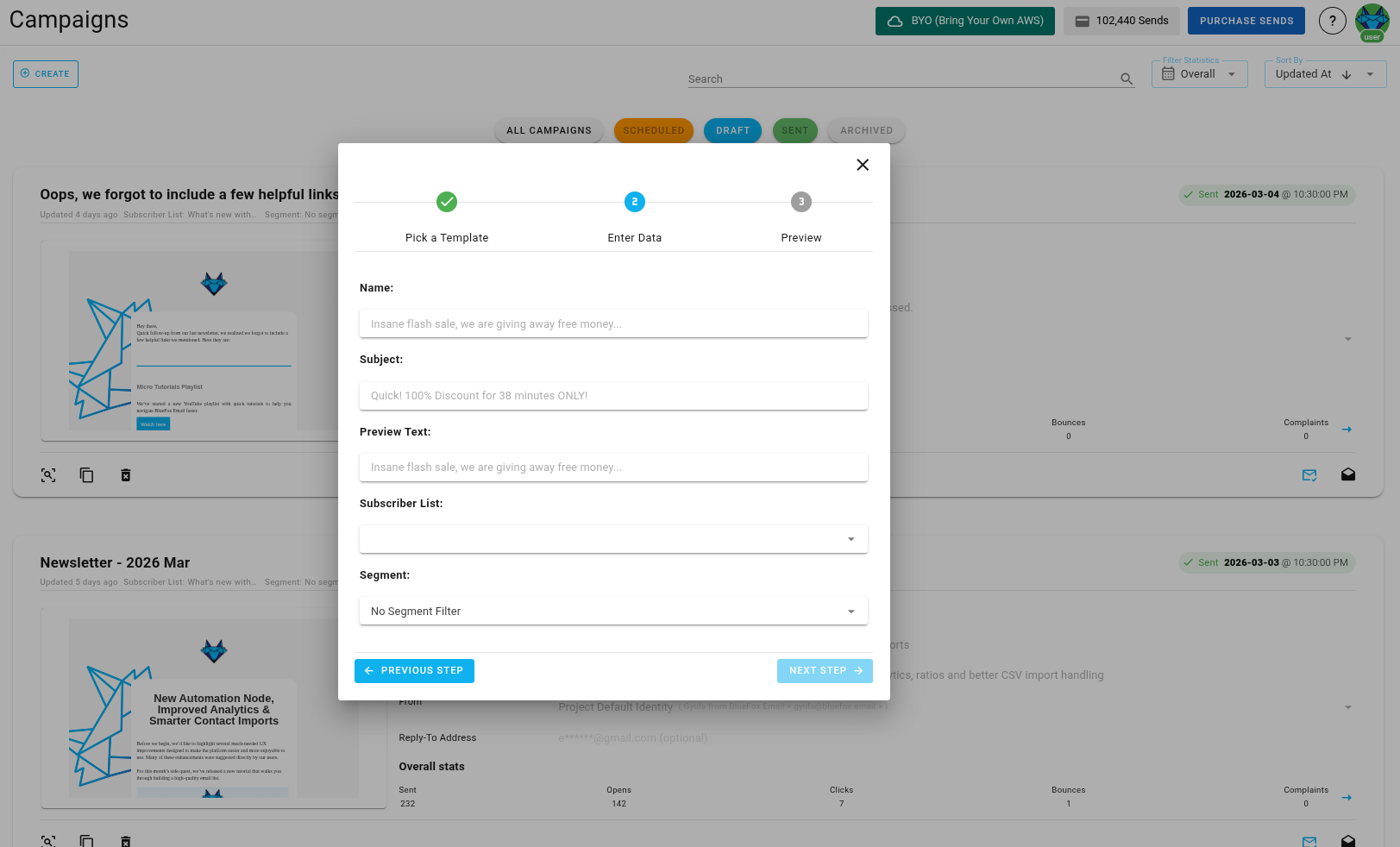
Task: Switch to the Draft campaigns tab
Action: tap(732, 130)
